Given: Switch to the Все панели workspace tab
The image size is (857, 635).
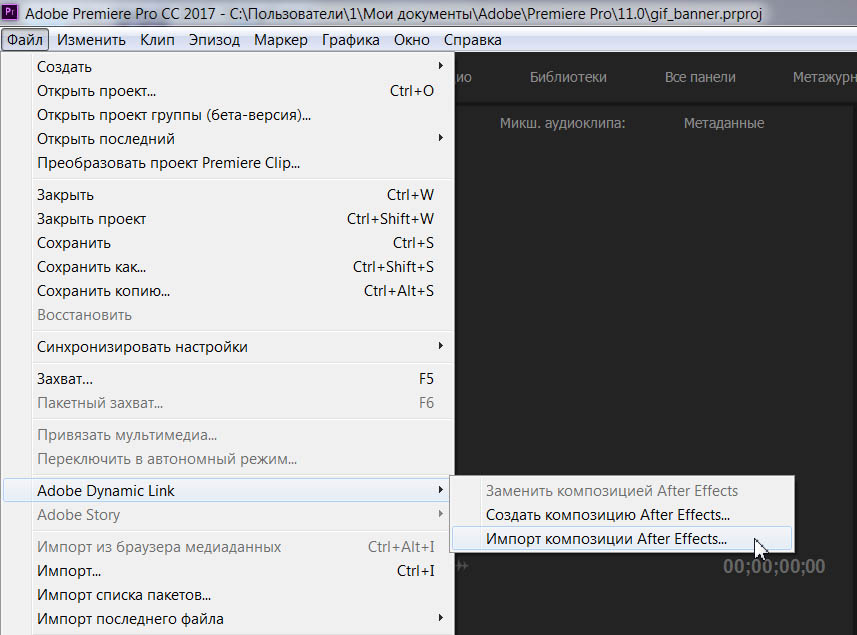Looking at the screenshot, I should pos(700,77).
